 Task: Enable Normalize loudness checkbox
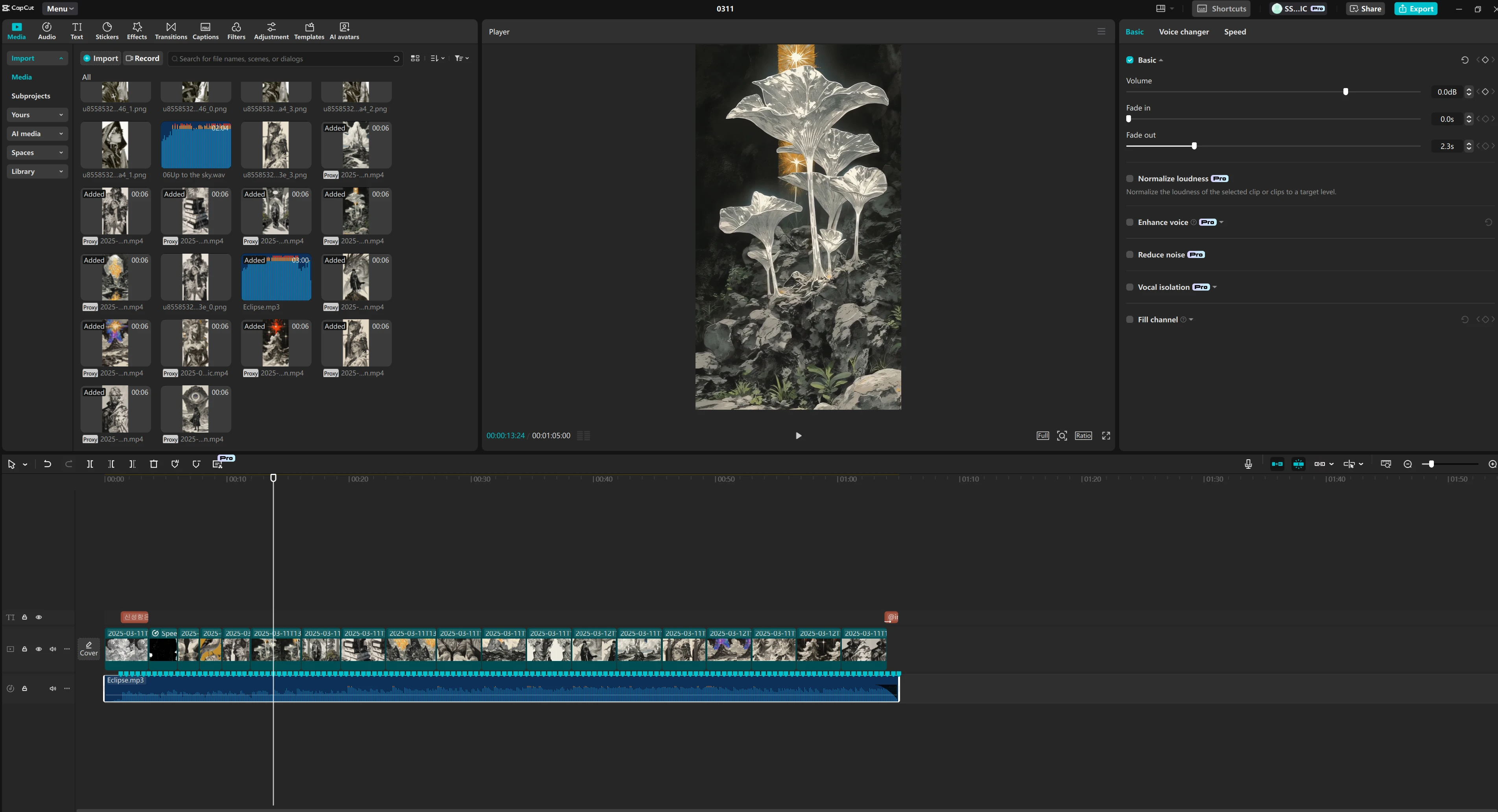(1130, 179)
